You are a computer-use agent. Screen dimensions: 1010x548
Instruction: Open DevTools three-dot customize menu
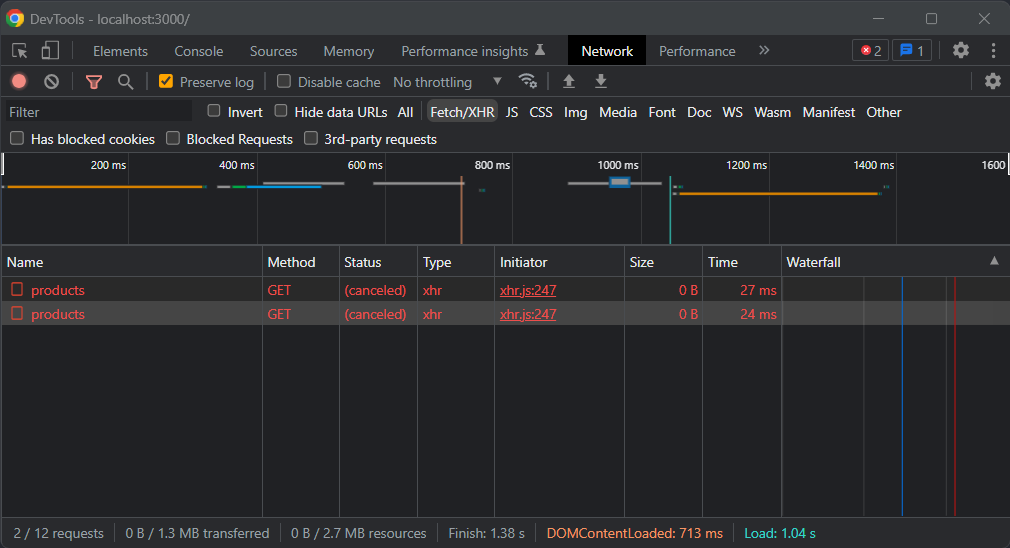coord(993,50)
